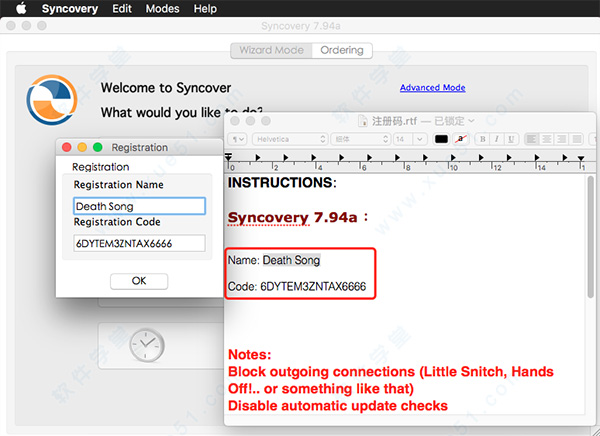Open the Modes menu

(x=162, y=9)
